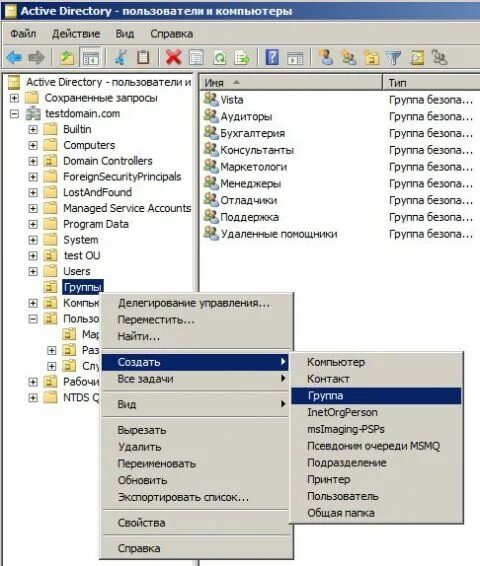480x566 pixels.
Task: Click the red X Delete icon
Action: coord(173,57)
